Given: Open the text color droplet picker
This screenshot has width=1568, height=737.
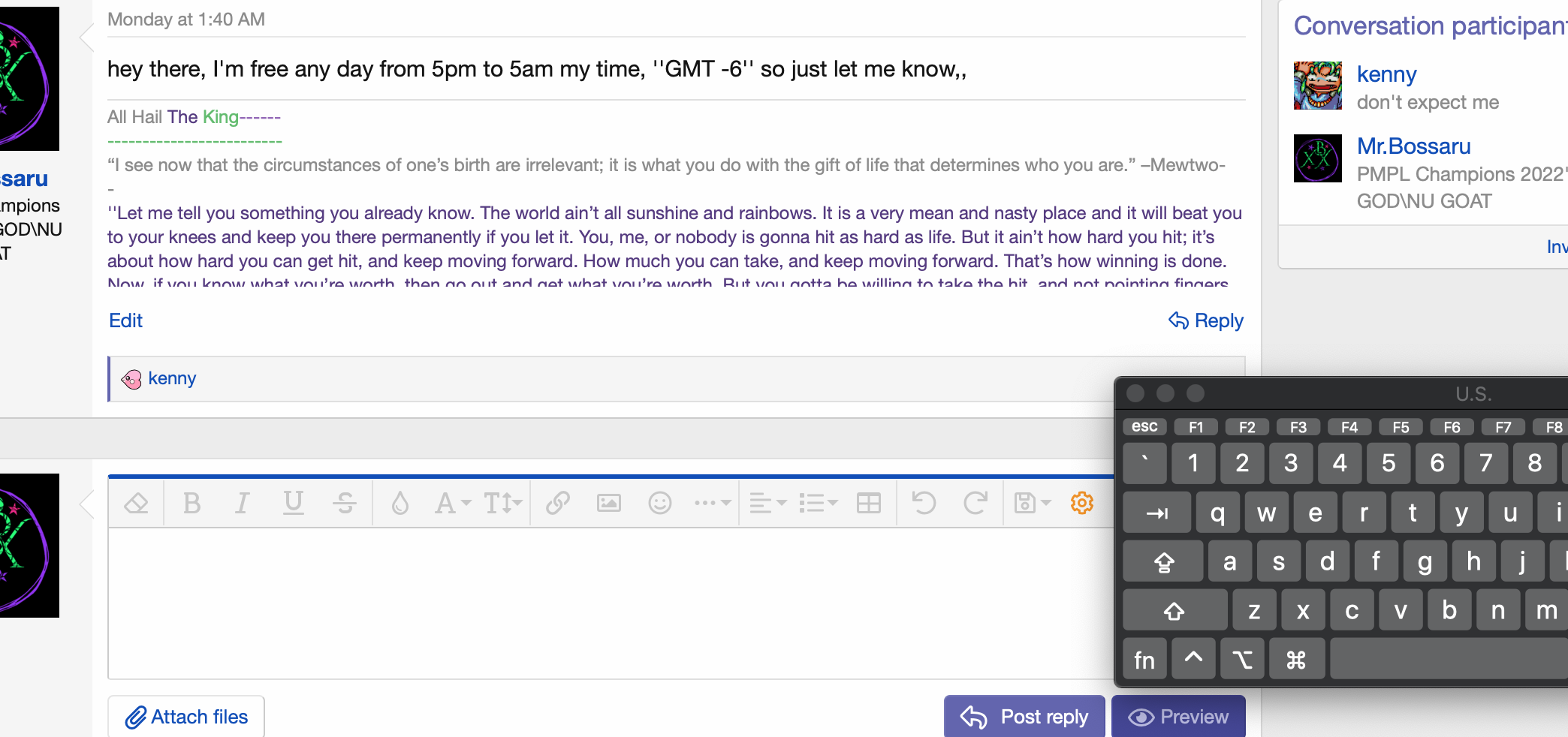Looking at the screenshot, I should [x=400, y=503].
